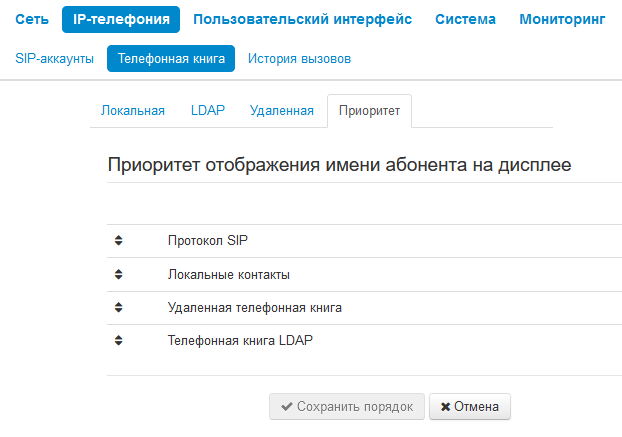Switch to the Мониторинг section
The width and height of the screenshot is (622, 437).
(x=570, y=19)
